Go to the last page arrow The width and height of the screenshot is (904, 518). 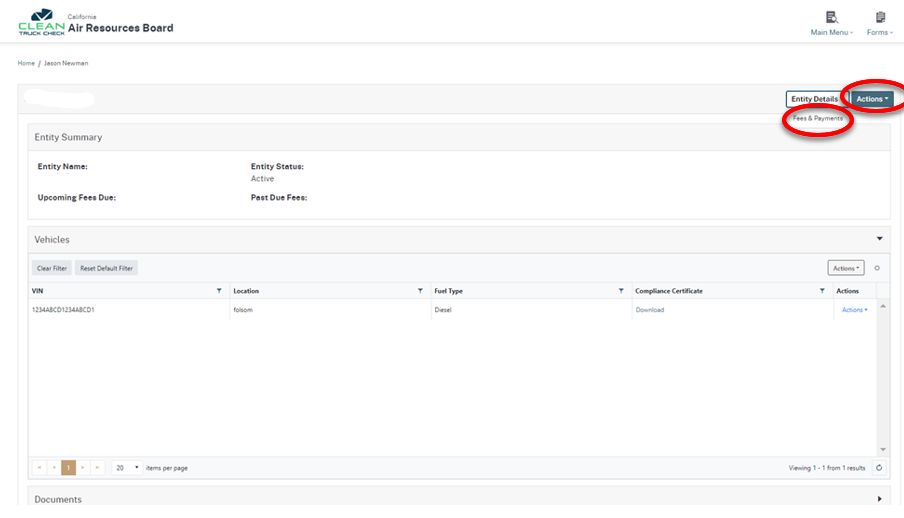point(97,468)
